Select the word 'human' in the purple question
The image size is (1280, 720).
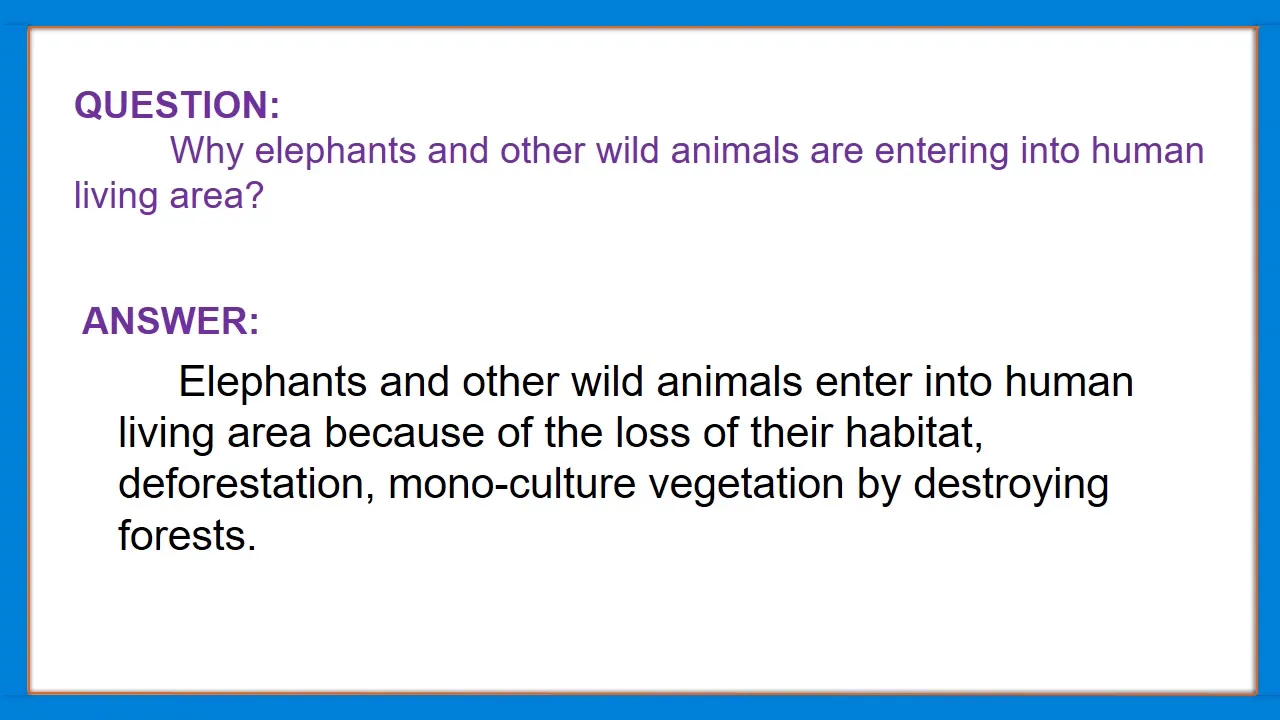[x=1147, y=151]
